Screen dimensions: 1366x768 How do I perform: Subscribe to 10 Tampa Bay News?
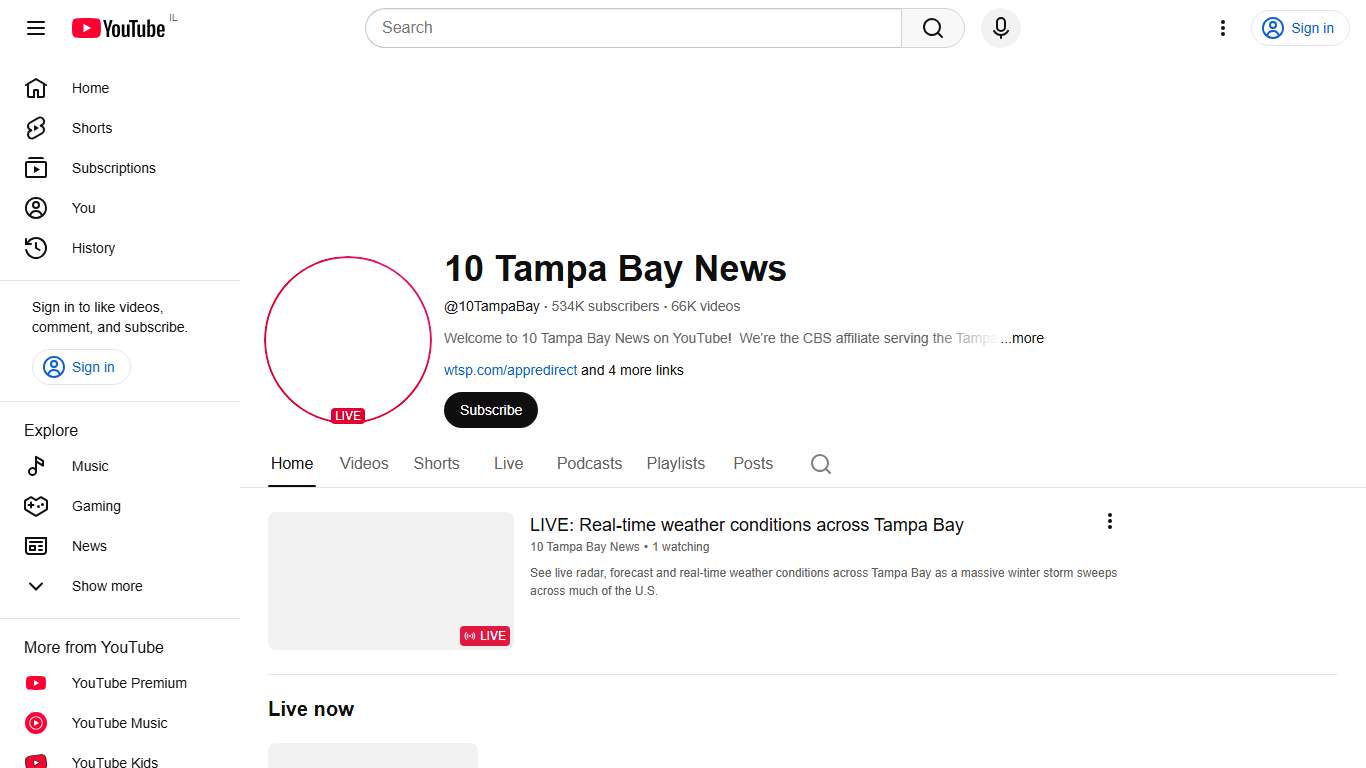coord(490,410)
